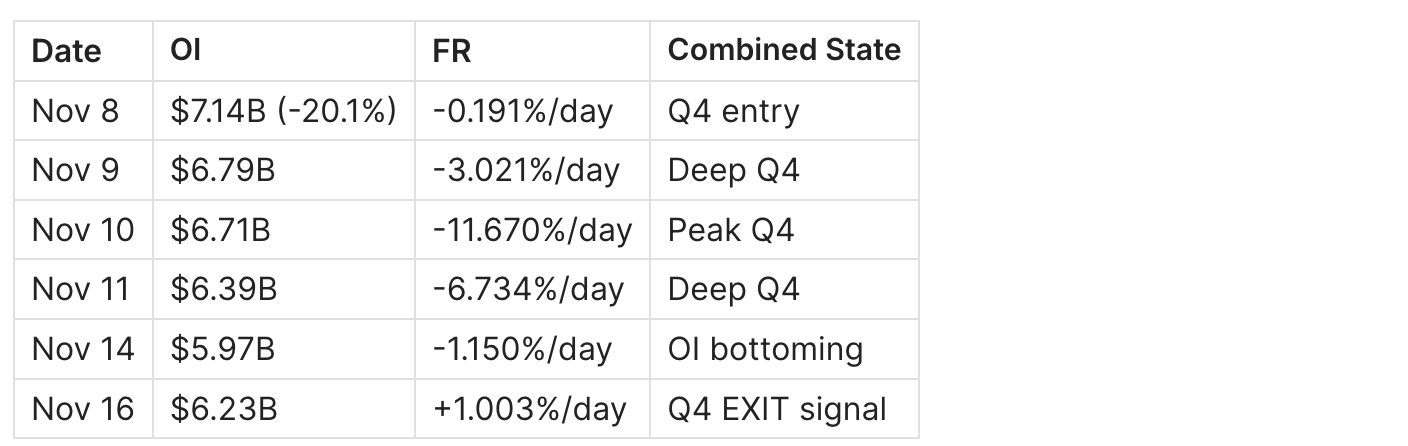Image resolution: width=1408 pixels, height=446 pixels.
Task: Select the +1.003%/day cell
Action: click(530, 409)
